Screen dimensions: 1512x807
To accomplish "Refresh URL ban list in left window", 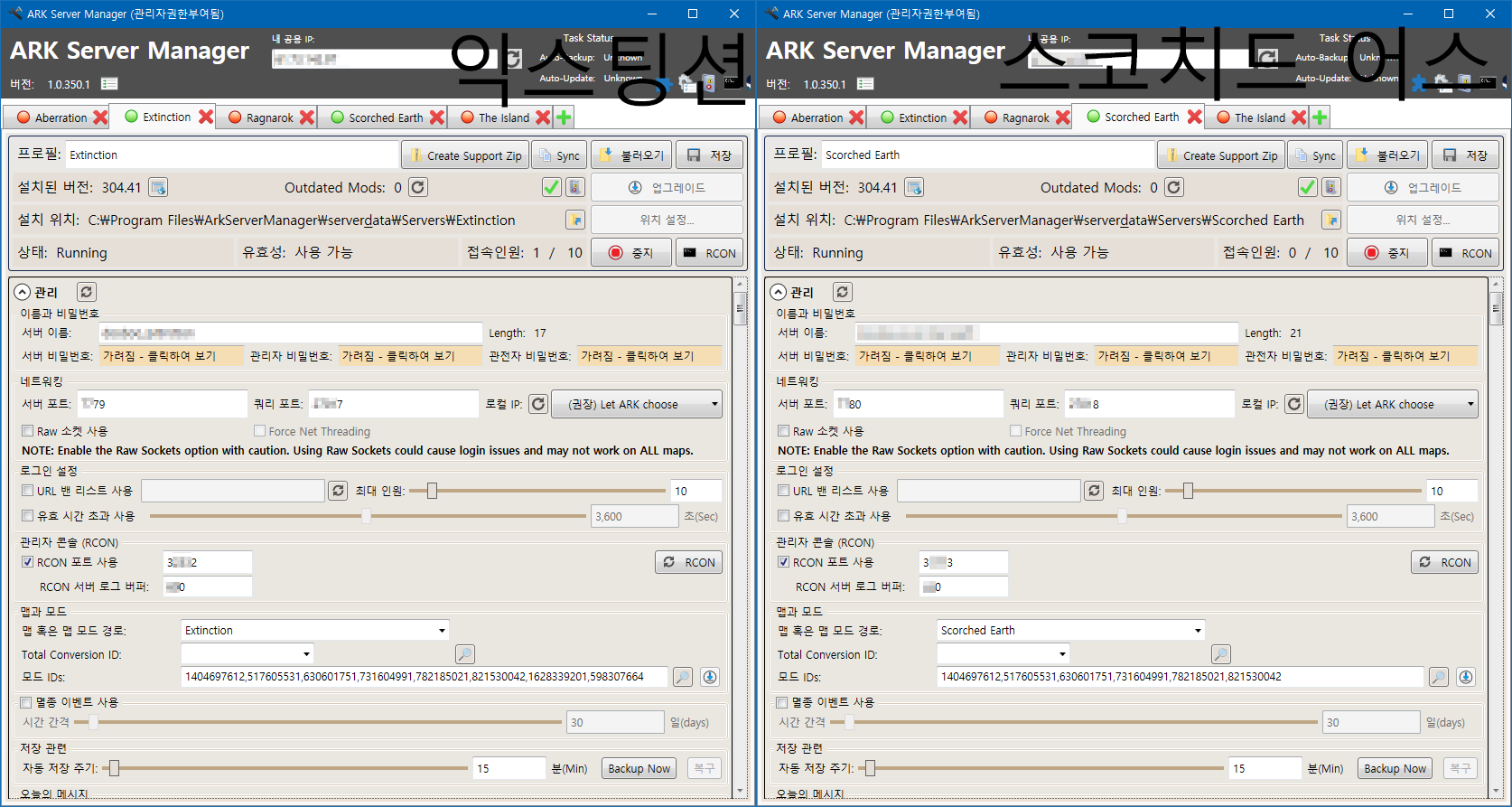I will (338, 491).
